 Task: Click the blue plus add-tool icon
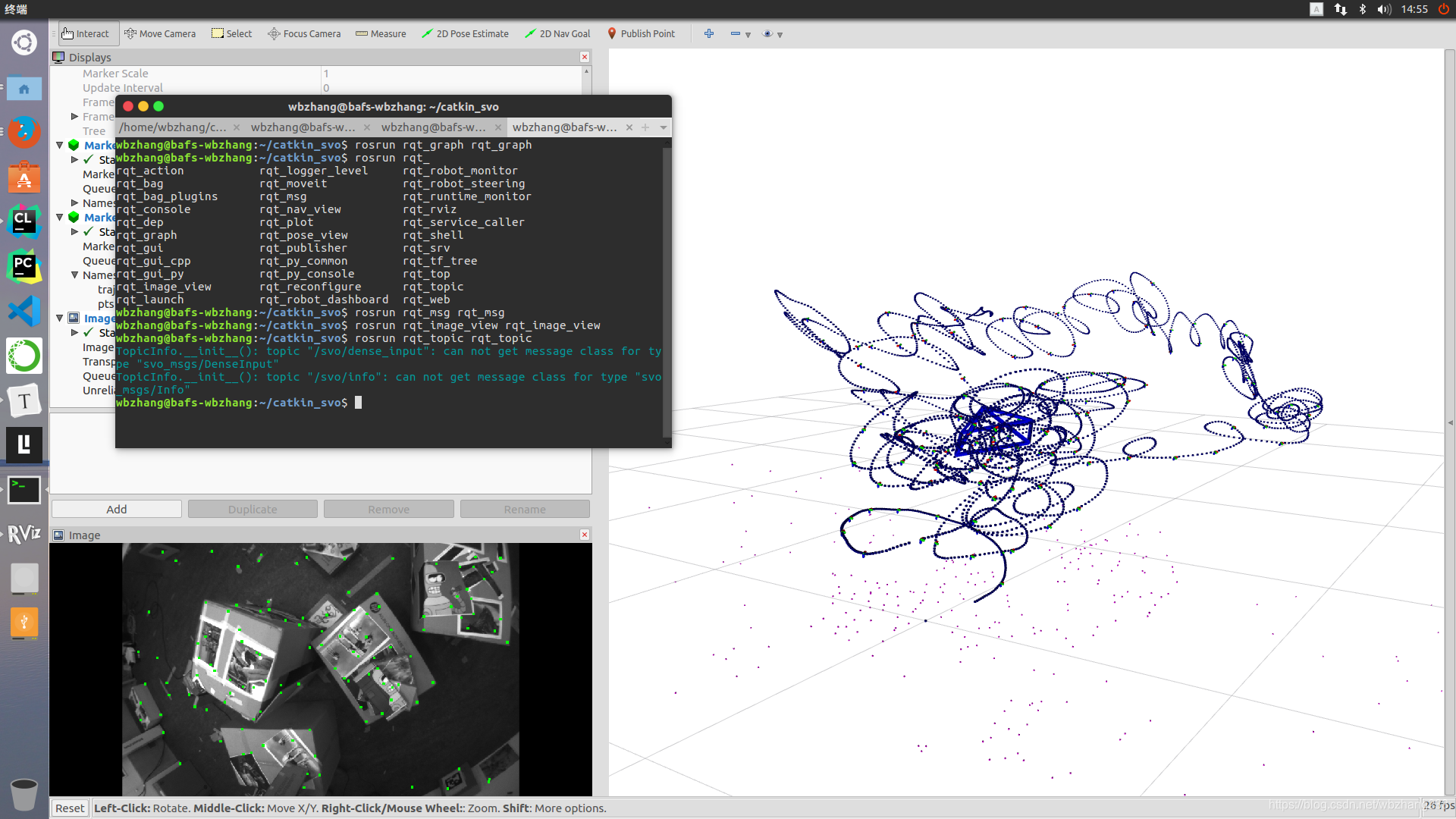709,33
